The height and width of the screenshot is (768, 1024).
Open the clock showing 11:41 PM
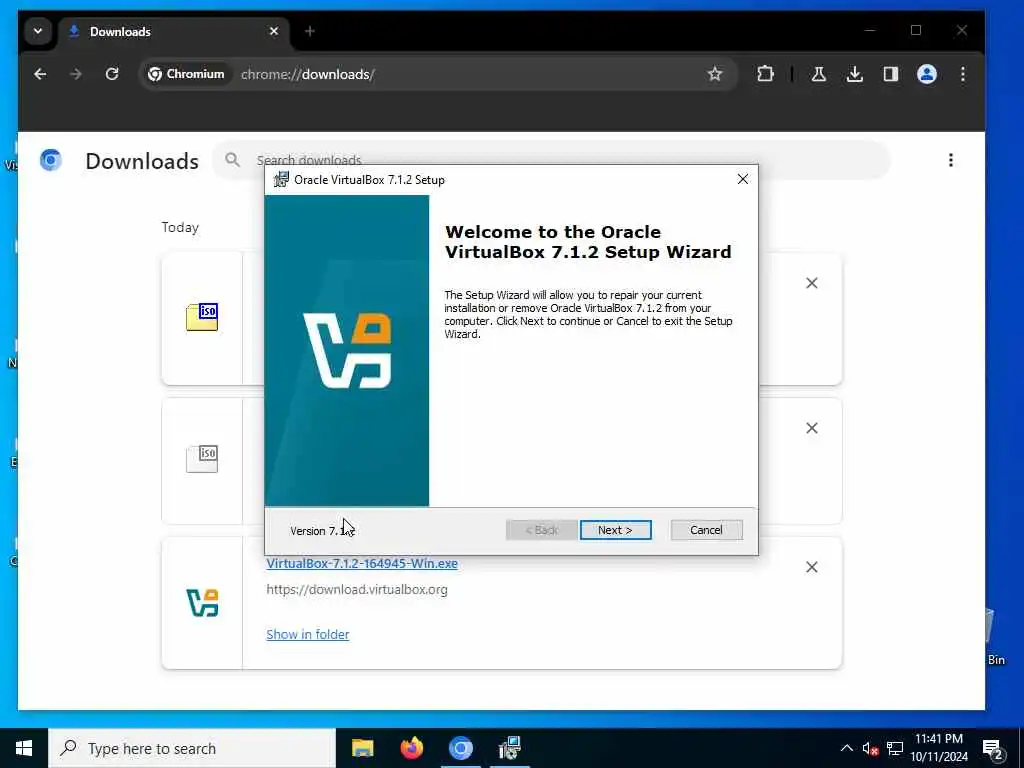[x=939, y=748]
